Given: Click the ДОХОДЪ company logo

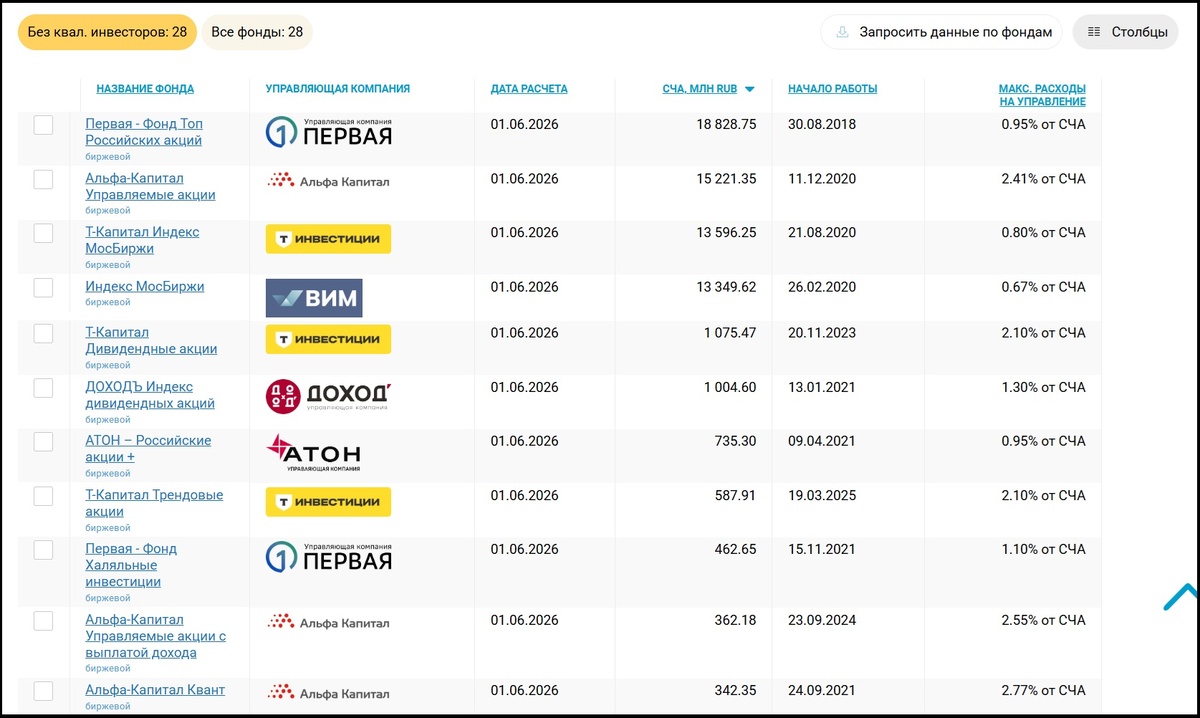Looking at the screenshot, I should pyautogui.click(x=327, y=397).
